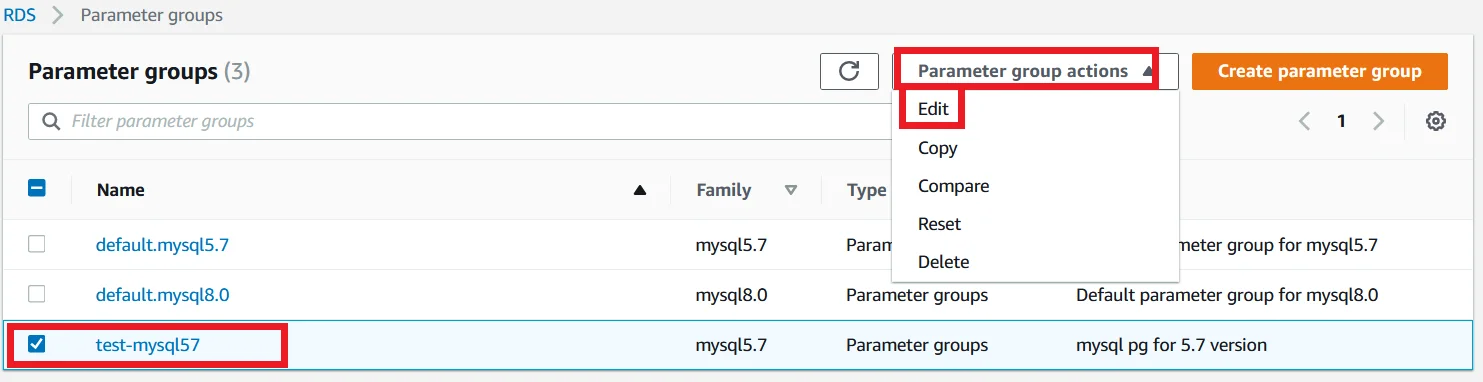Uncheck the test-mysql57 row checkbox
The image size is (1483, 382).
[36, 344]
